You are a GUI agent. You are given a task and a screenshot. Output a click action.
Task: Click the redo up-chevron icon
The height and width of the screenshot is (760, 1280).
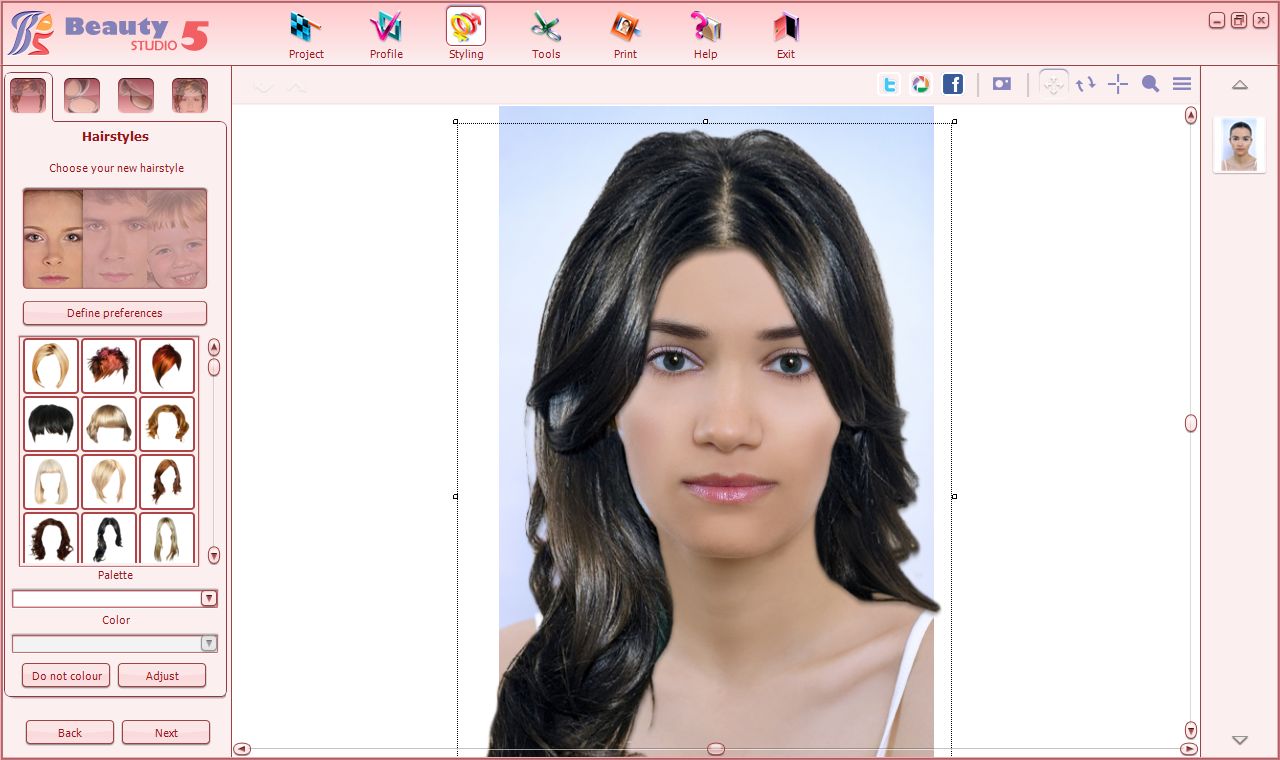pyautogui.click(x=296, y=88)
